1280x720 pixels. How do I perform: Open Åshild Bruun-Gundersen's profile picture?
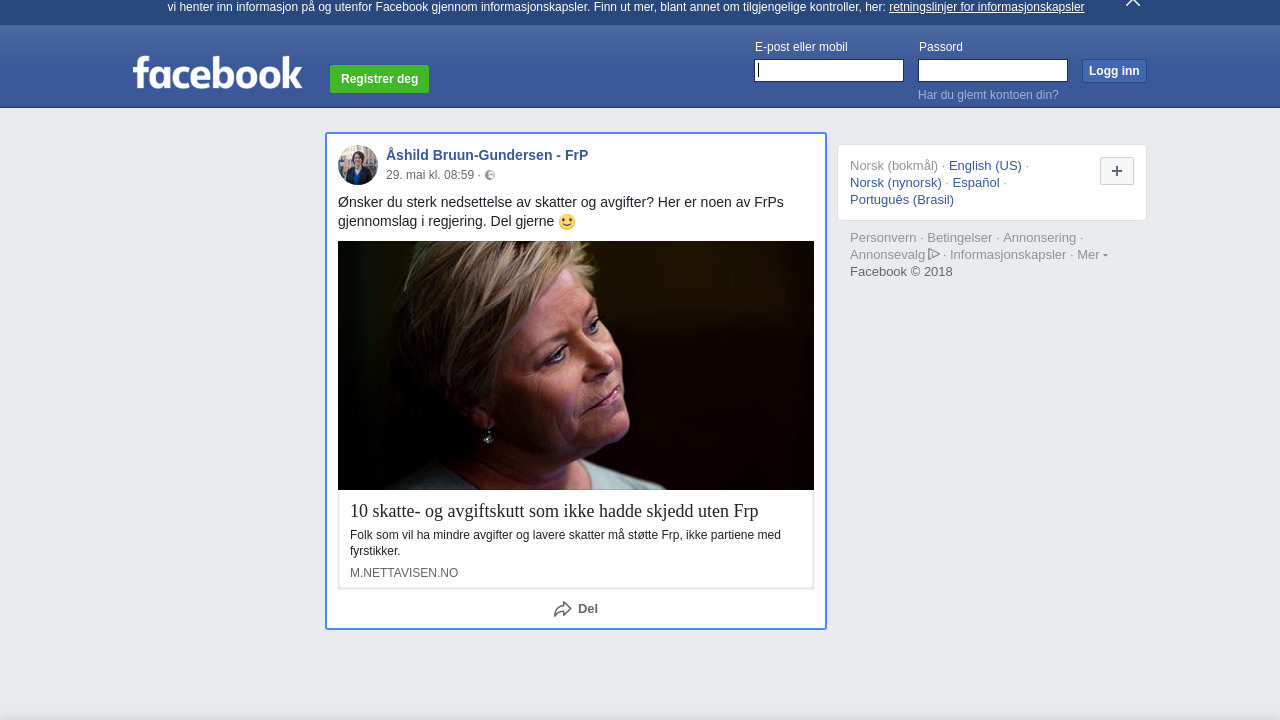click(x=358, y=165)
